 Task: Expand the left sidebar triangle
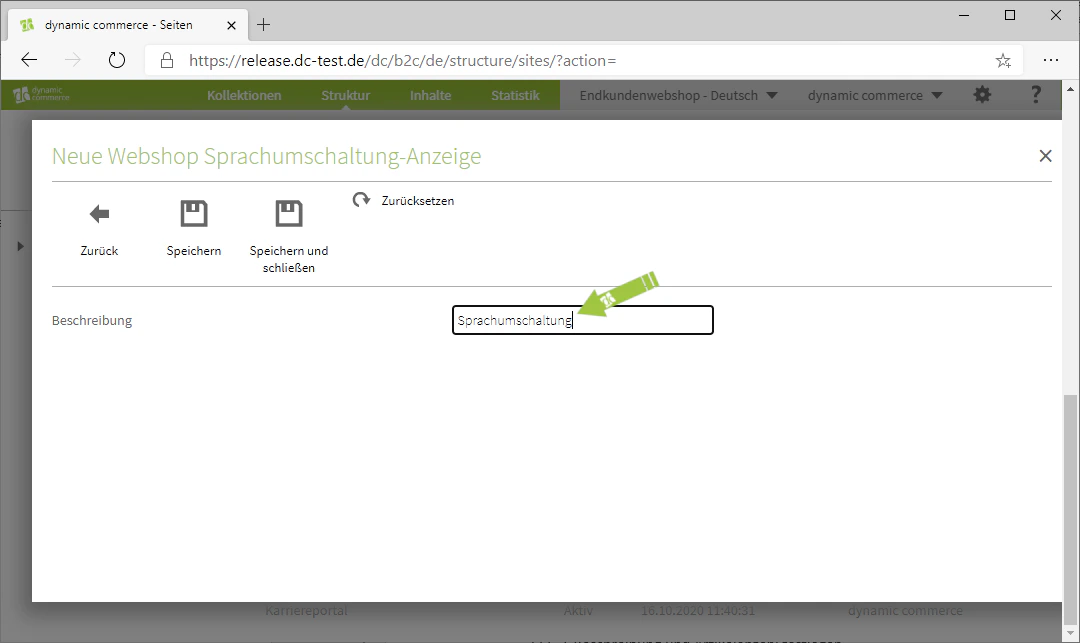(20, 246)
